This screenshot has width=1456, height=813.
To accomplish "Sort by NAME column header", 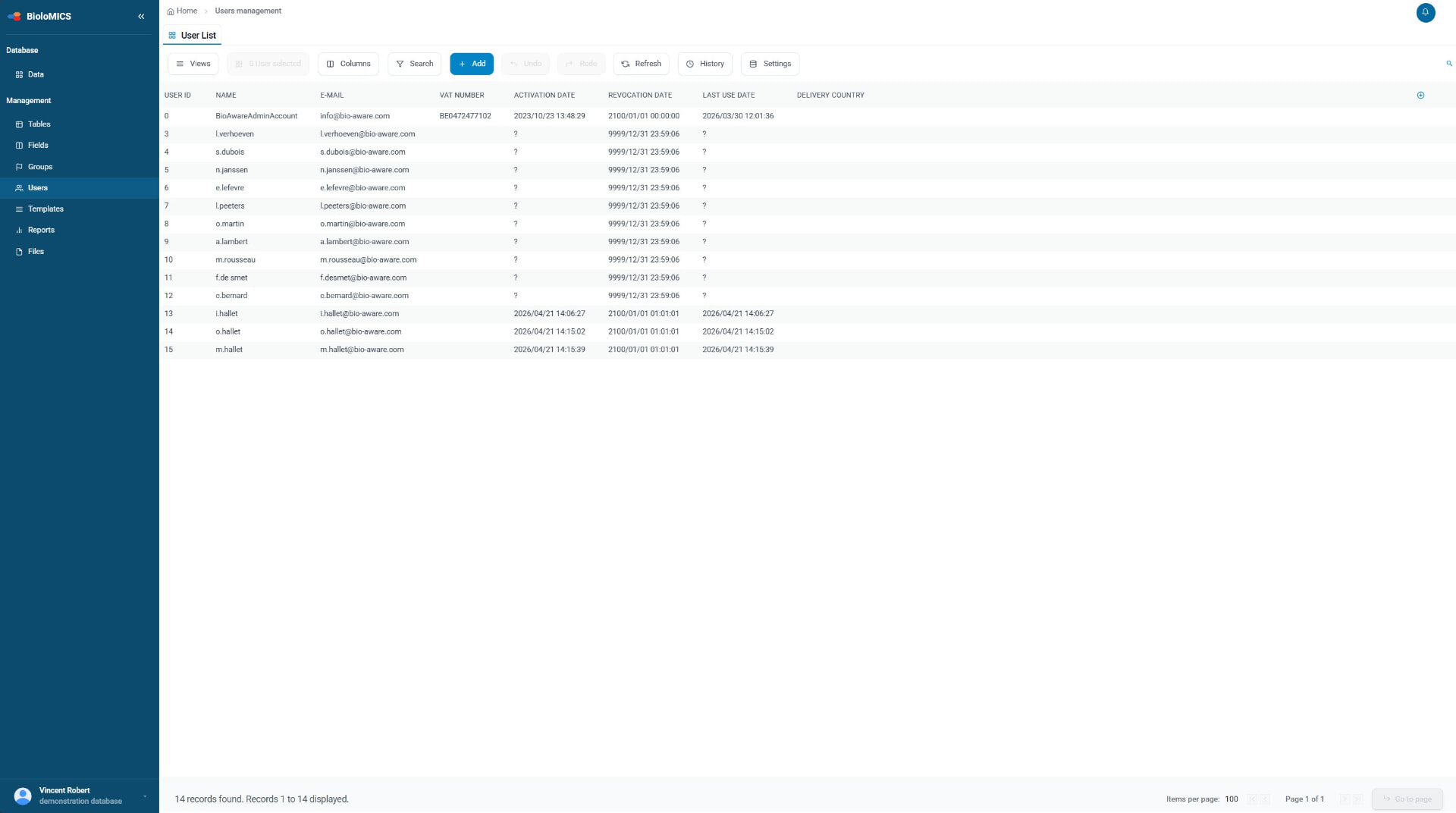I will tap(226, 96).
